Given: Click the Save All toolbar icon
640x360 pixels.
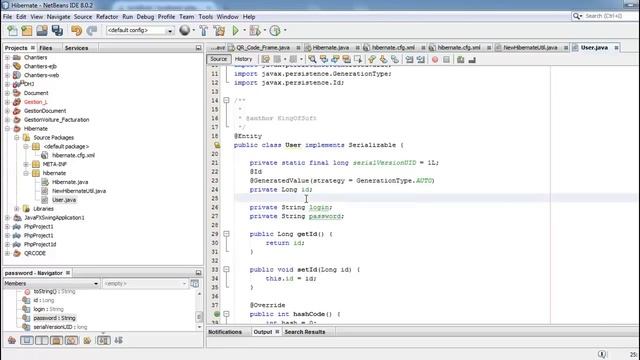Looking at the screenshot, I should [57, 31].
